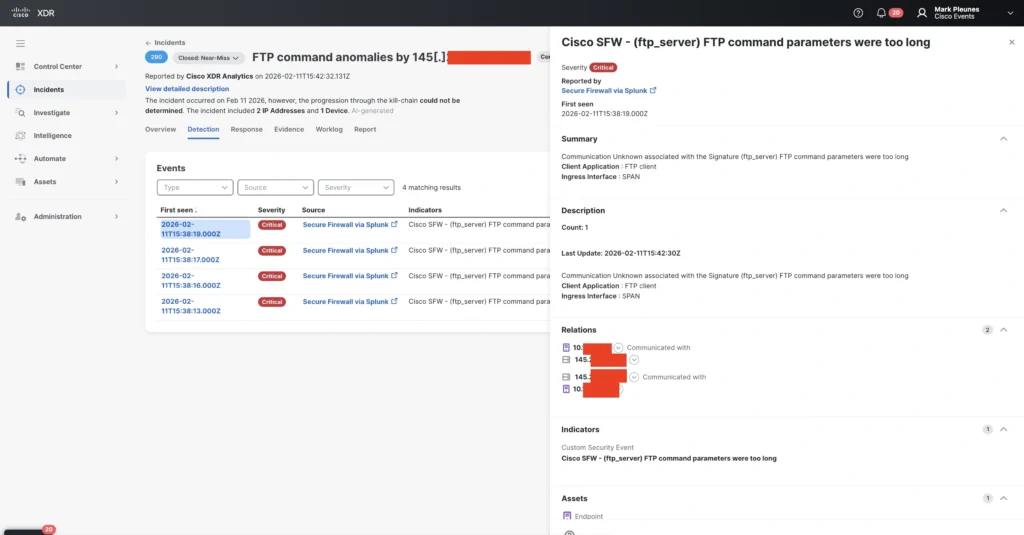This screenshot has width=1024, height=535.
Task: Open Secure Firewall via Splunk link in details panel
Action: coord(608,91)
